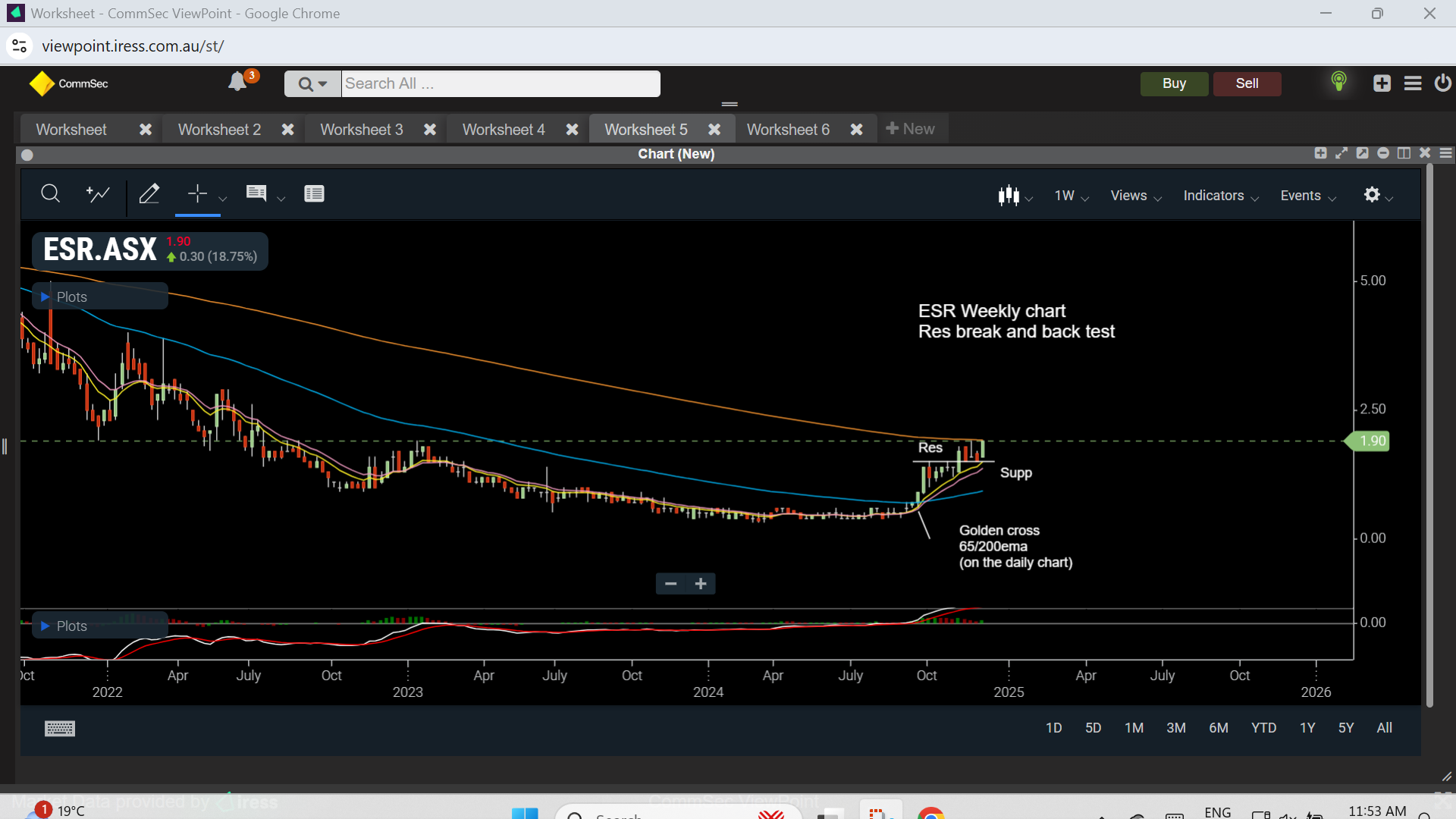1456x819 pixels.
Task: Close the Chart (New) panel
Action: pyautogui.click(x=1425, y=153)
